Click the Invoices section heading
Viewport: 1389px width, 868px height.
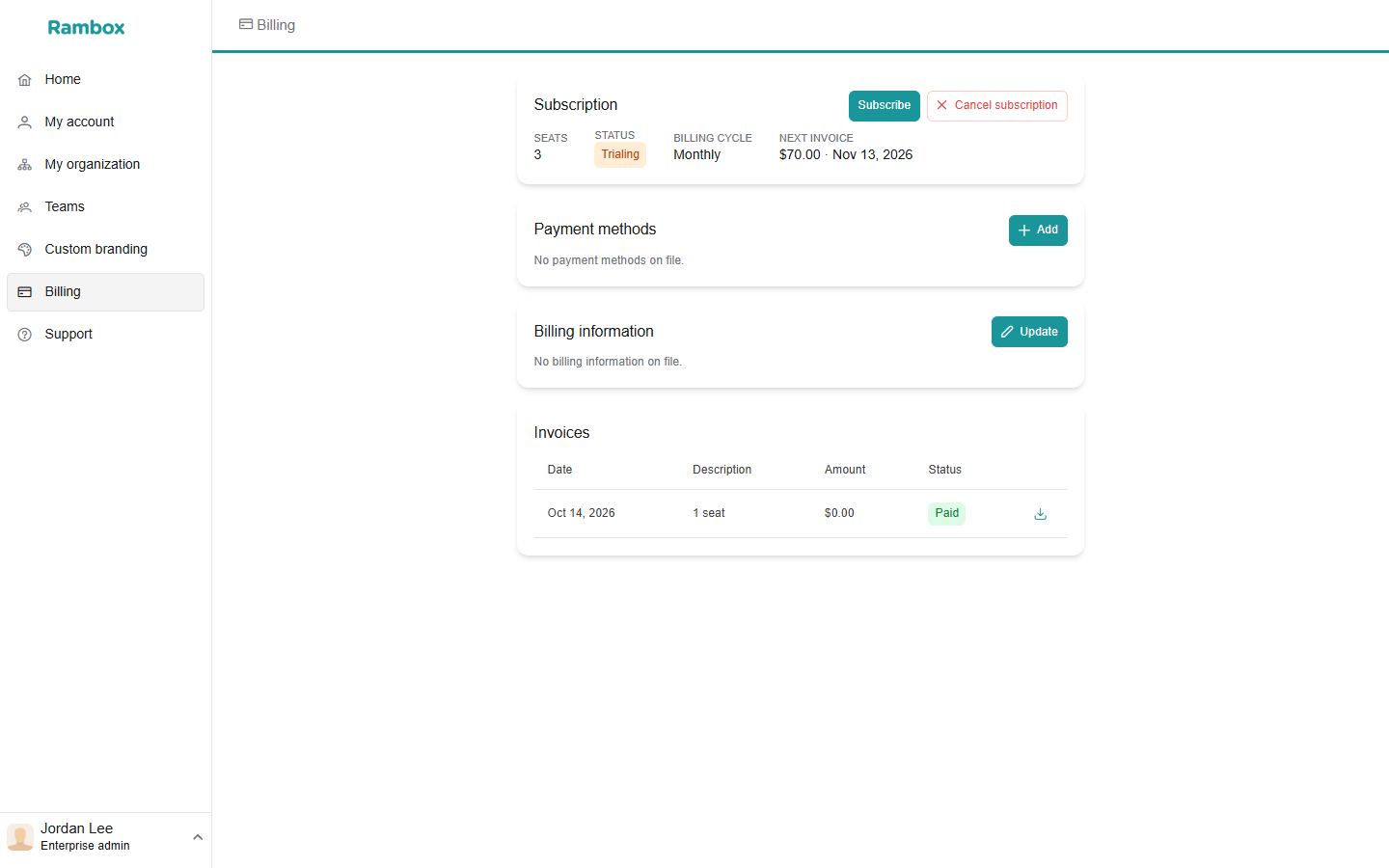tap(561, 433)
